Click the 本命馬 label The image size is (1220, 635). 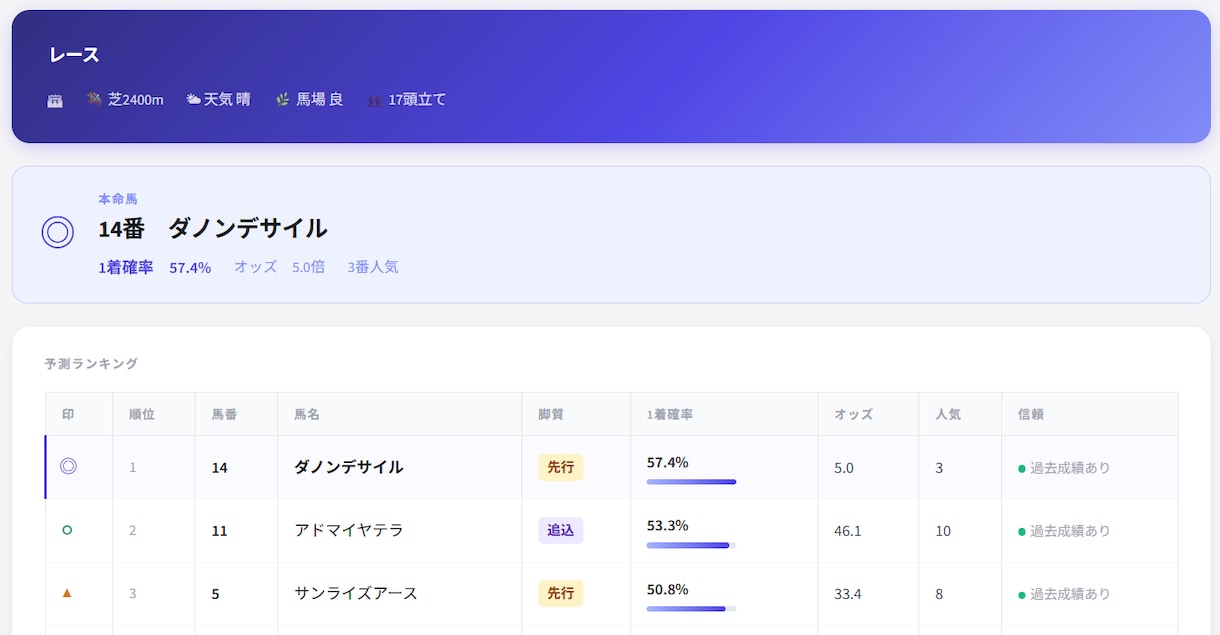(118, 199)
